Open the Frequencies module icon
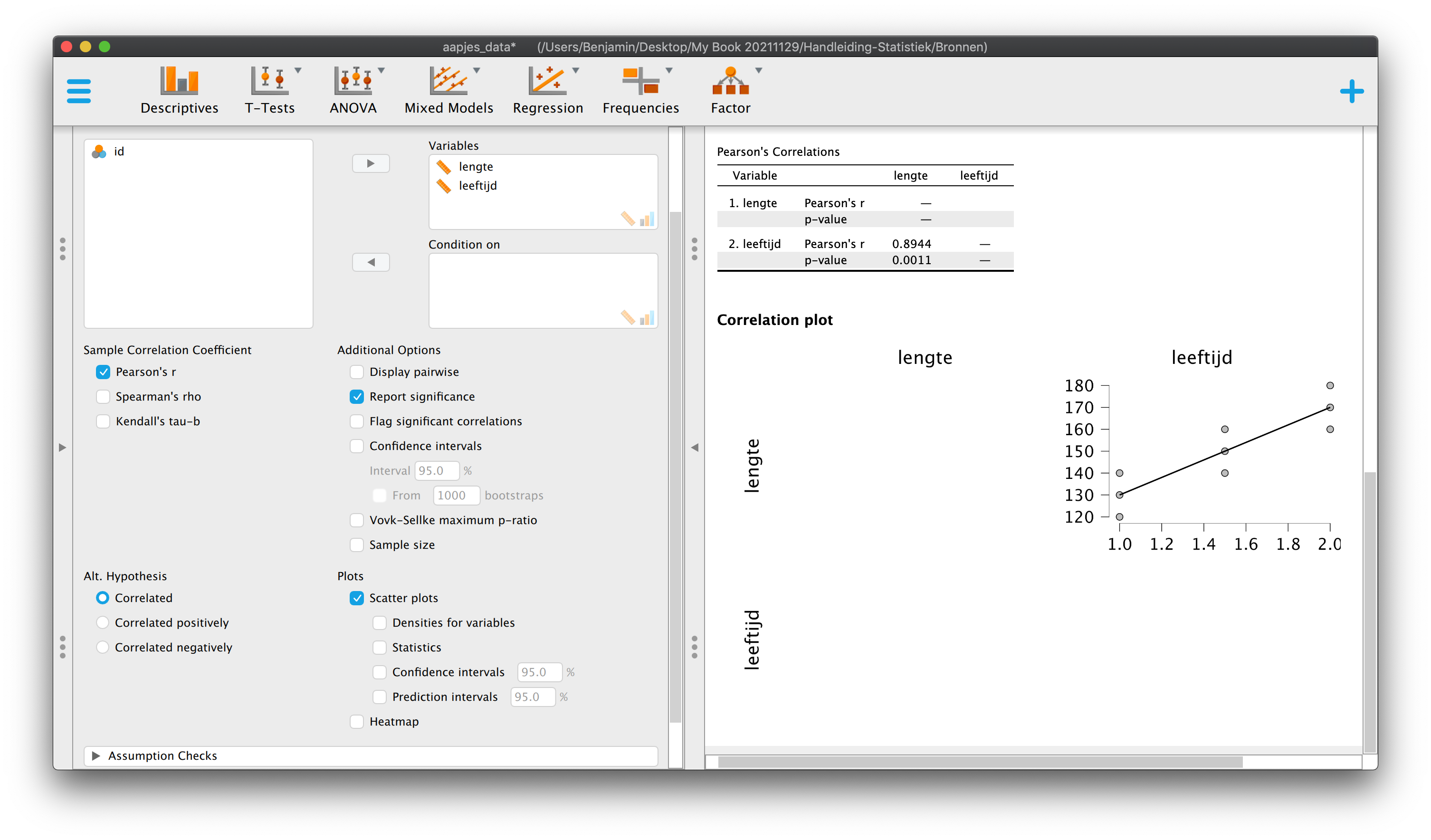The width and height of the screenshot is (1431, 840). (640, 81)
